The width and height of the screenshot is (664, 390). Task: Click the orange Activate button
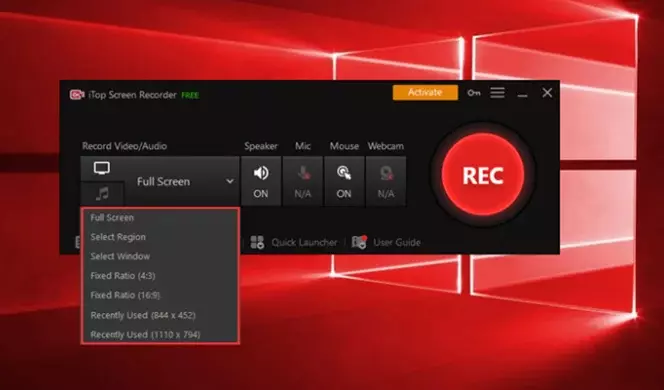coord(425,92)
